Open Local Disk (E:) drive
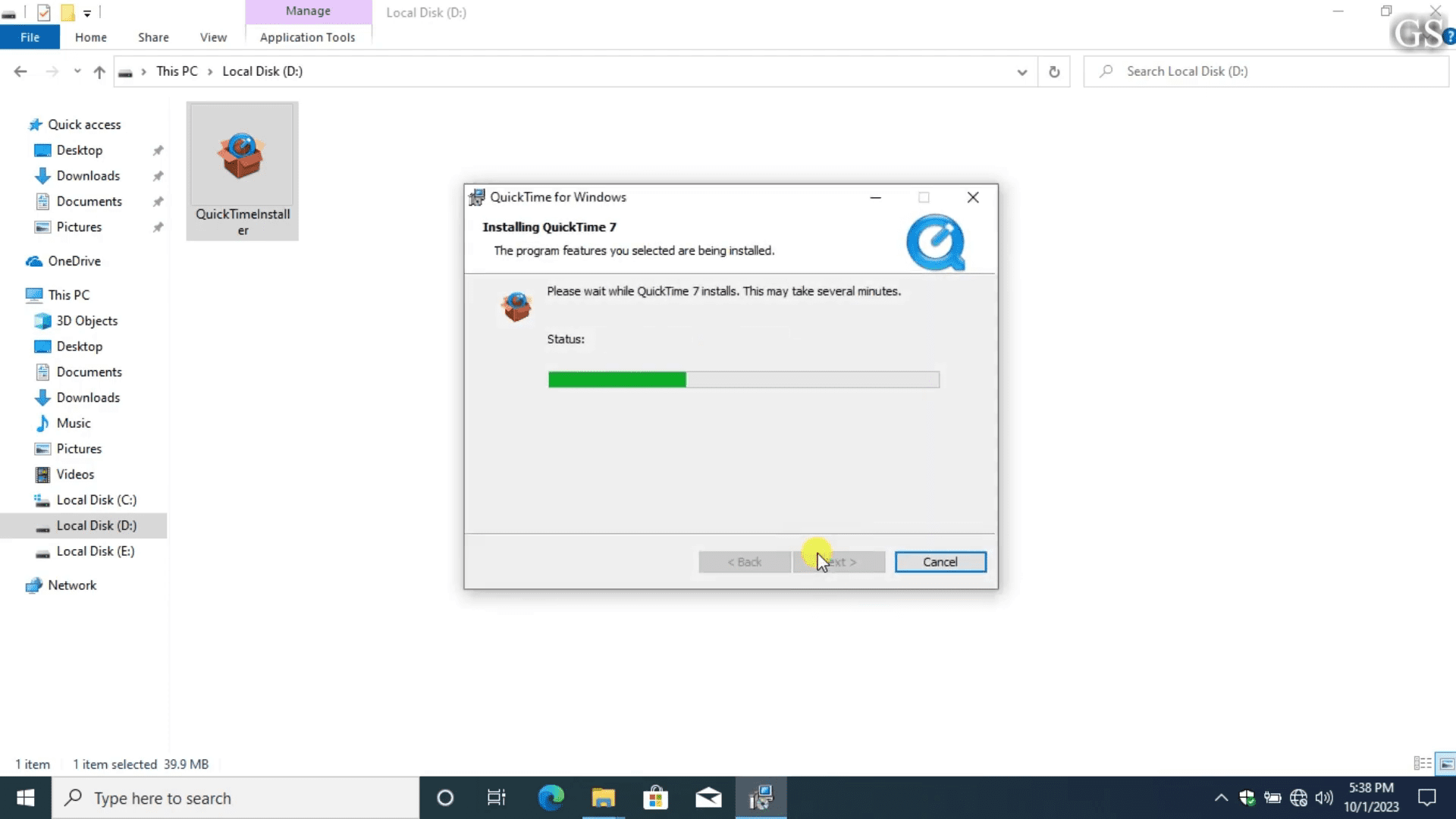1456x819 pixels. click(95, 551)
